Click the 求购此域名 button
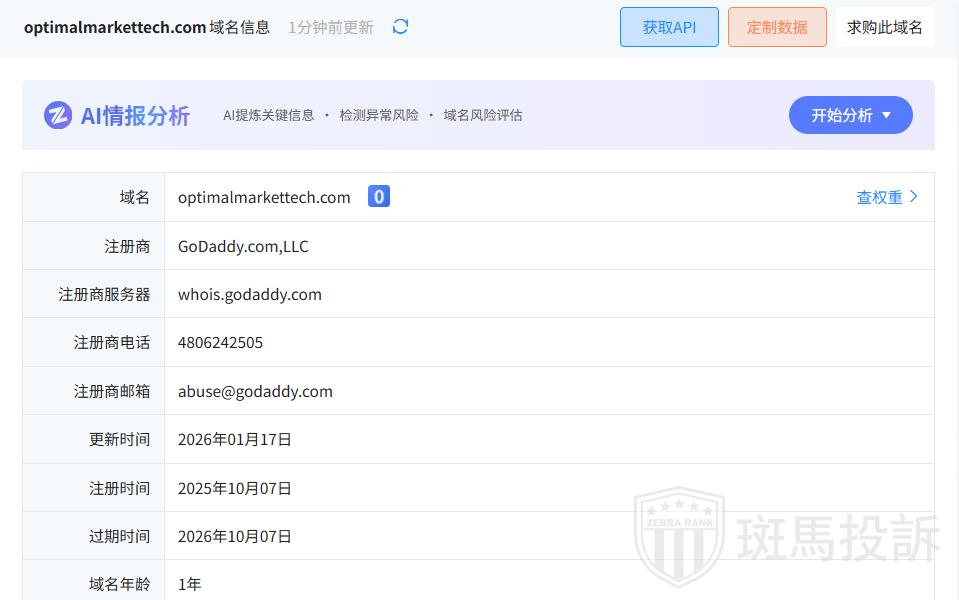The width and height of the screenshot is (959, 600). click(x=884, y=27)
